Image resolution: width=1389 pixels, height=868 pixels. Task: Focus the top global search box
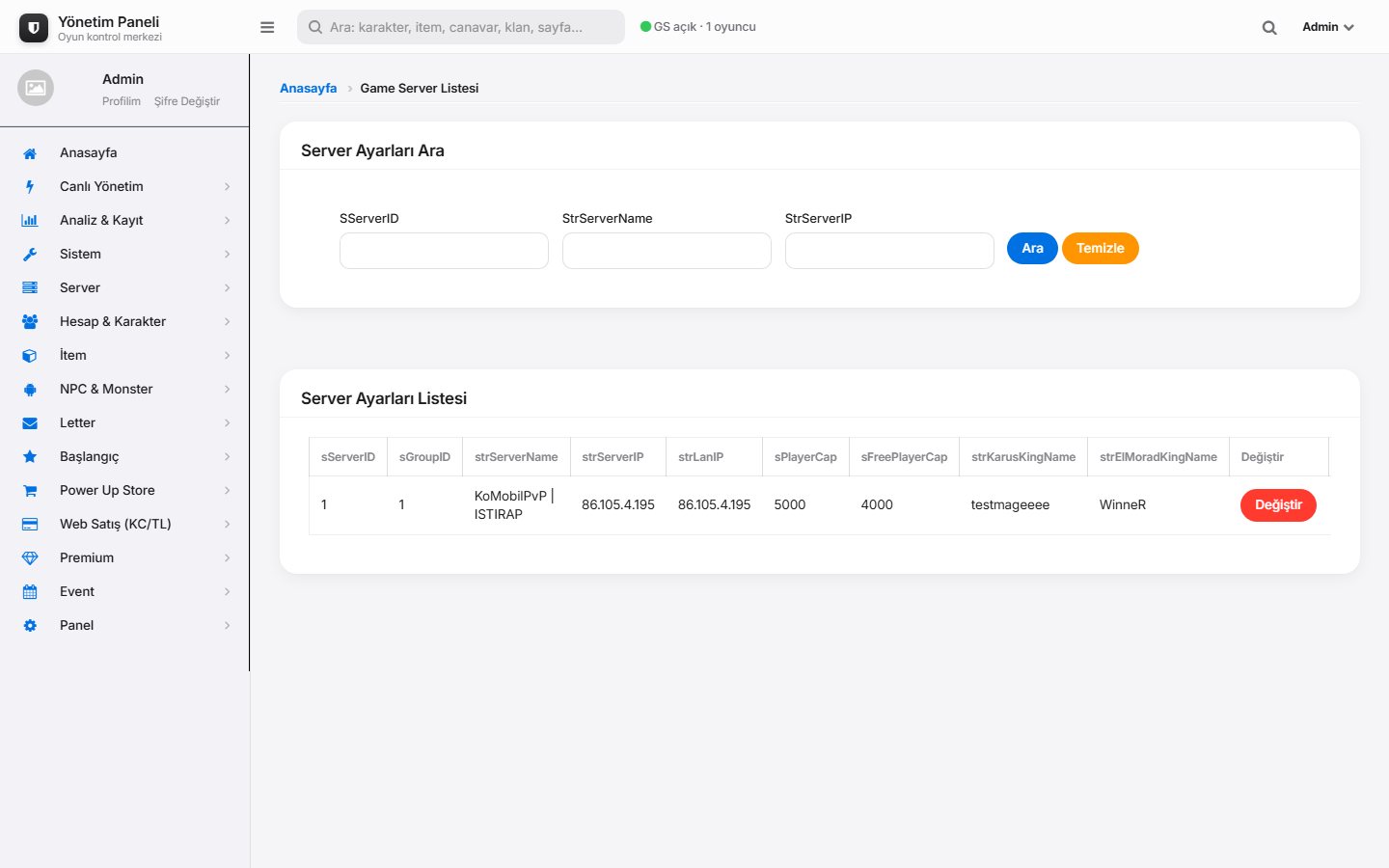click(461, 27)
